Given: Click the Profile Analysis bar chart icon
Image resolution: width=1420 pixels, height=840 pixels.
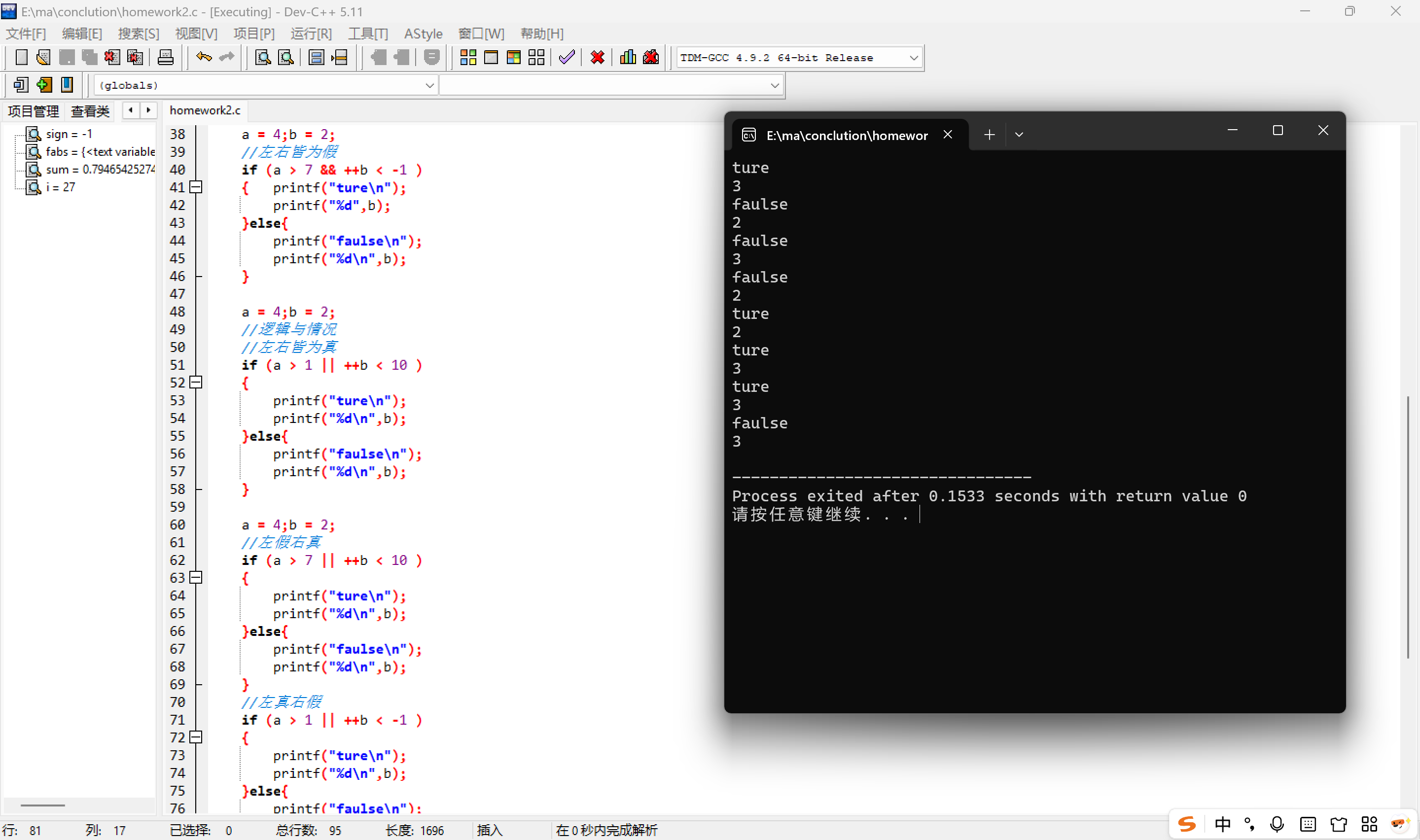Looking at the screenshot, I should [628, 57].
